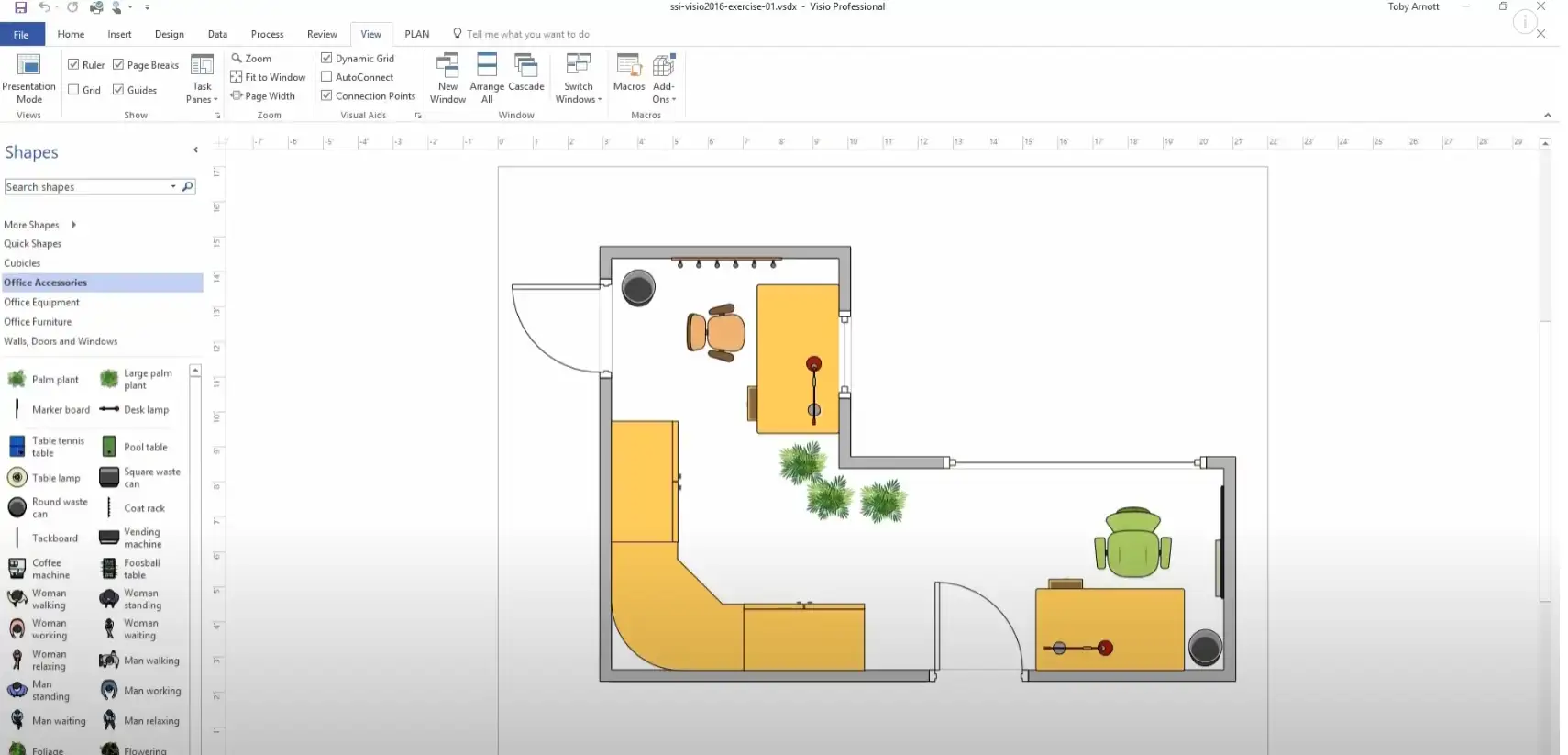
Task: Click the Page Width button
Action: (263, 95)
